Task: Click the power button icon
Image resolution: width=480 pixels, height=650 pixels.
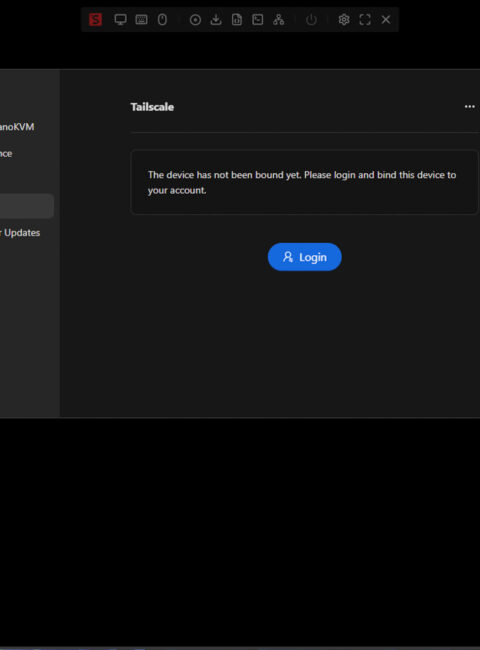Action: [311, 19]
